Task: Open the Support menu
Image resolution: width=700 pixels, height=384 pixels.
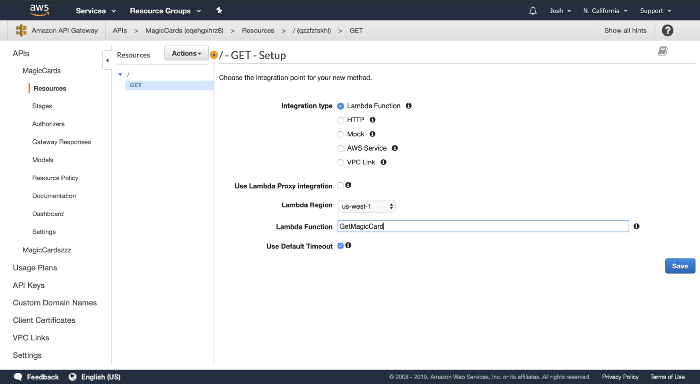Action: coord(655,11)
